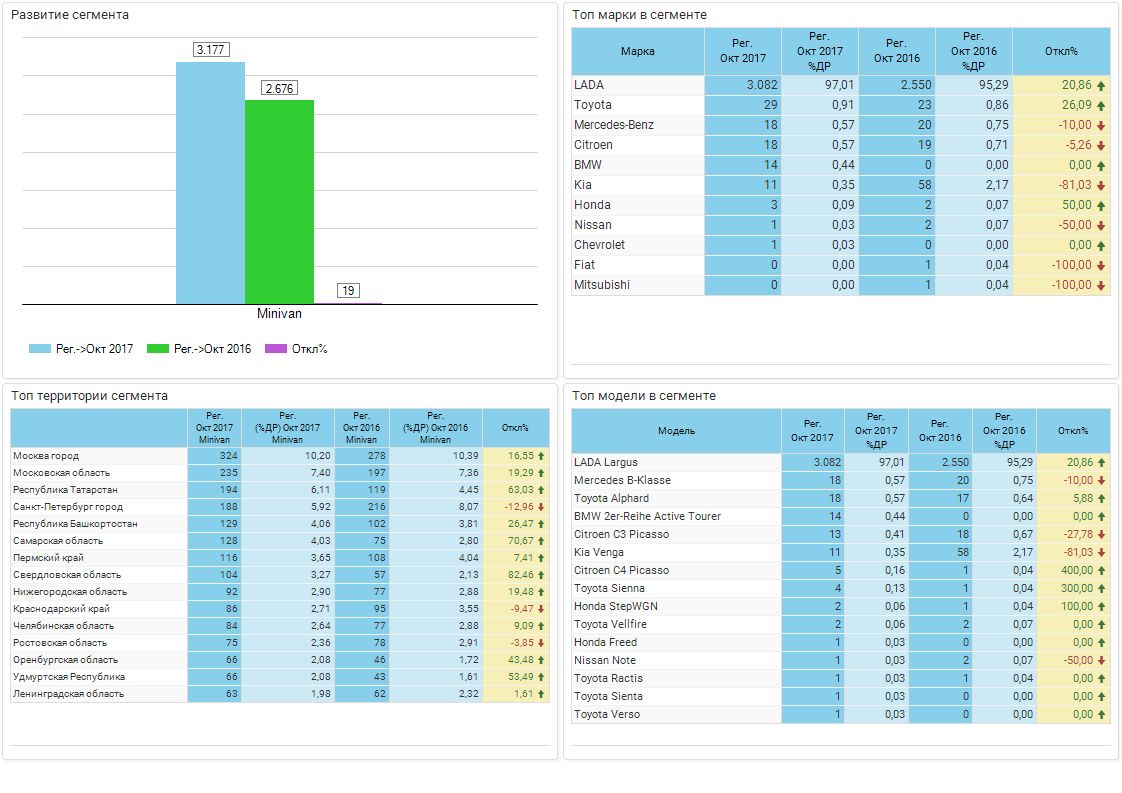Screen dimensions: 1122x793
Task: Click the down arrow in the Mercedes B-Klasse row
Action: point(1101,481)
